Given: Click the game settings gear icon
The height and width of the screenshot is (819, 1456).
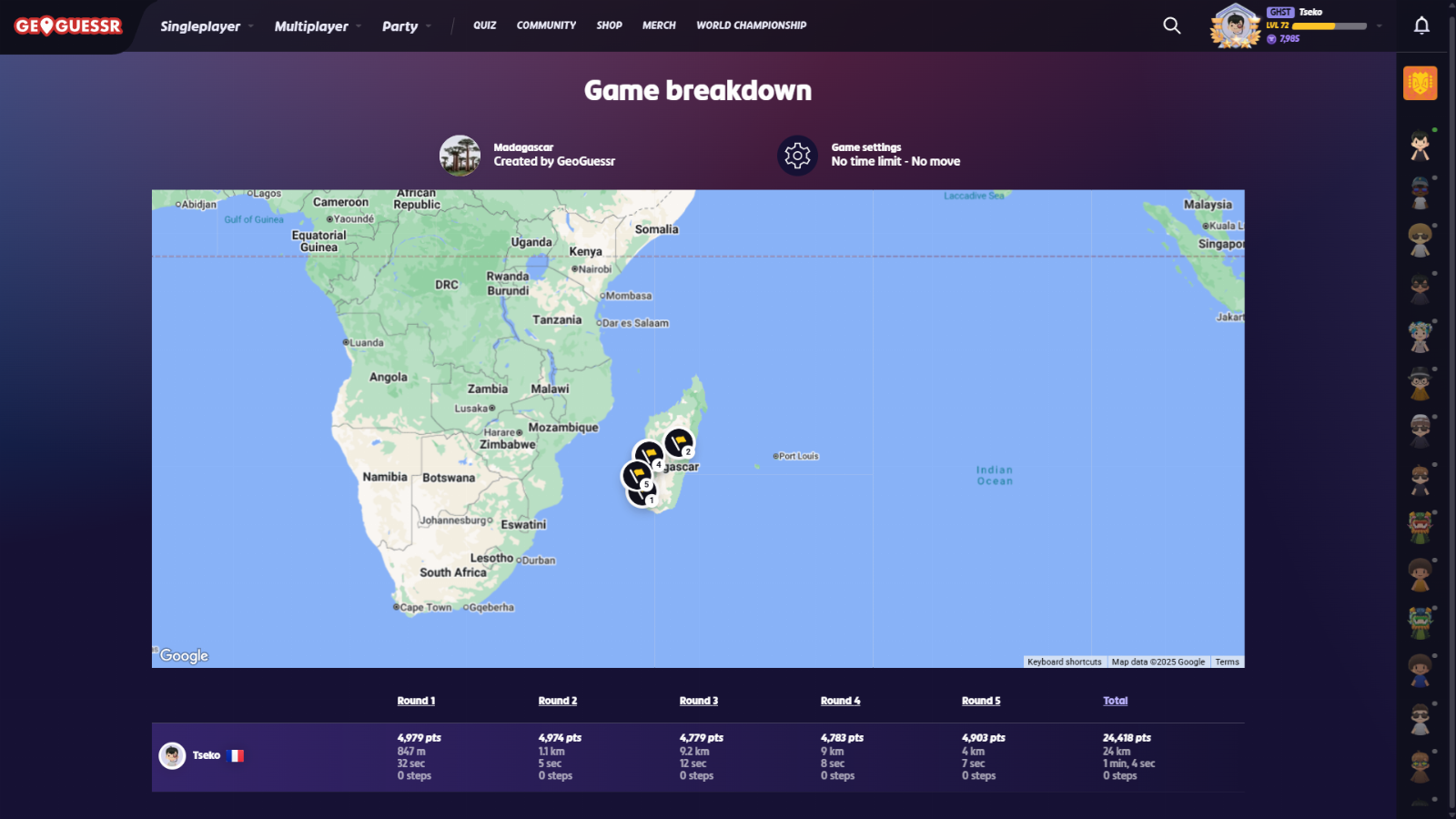Looking at the screenshot, I should tap(797, 156).
